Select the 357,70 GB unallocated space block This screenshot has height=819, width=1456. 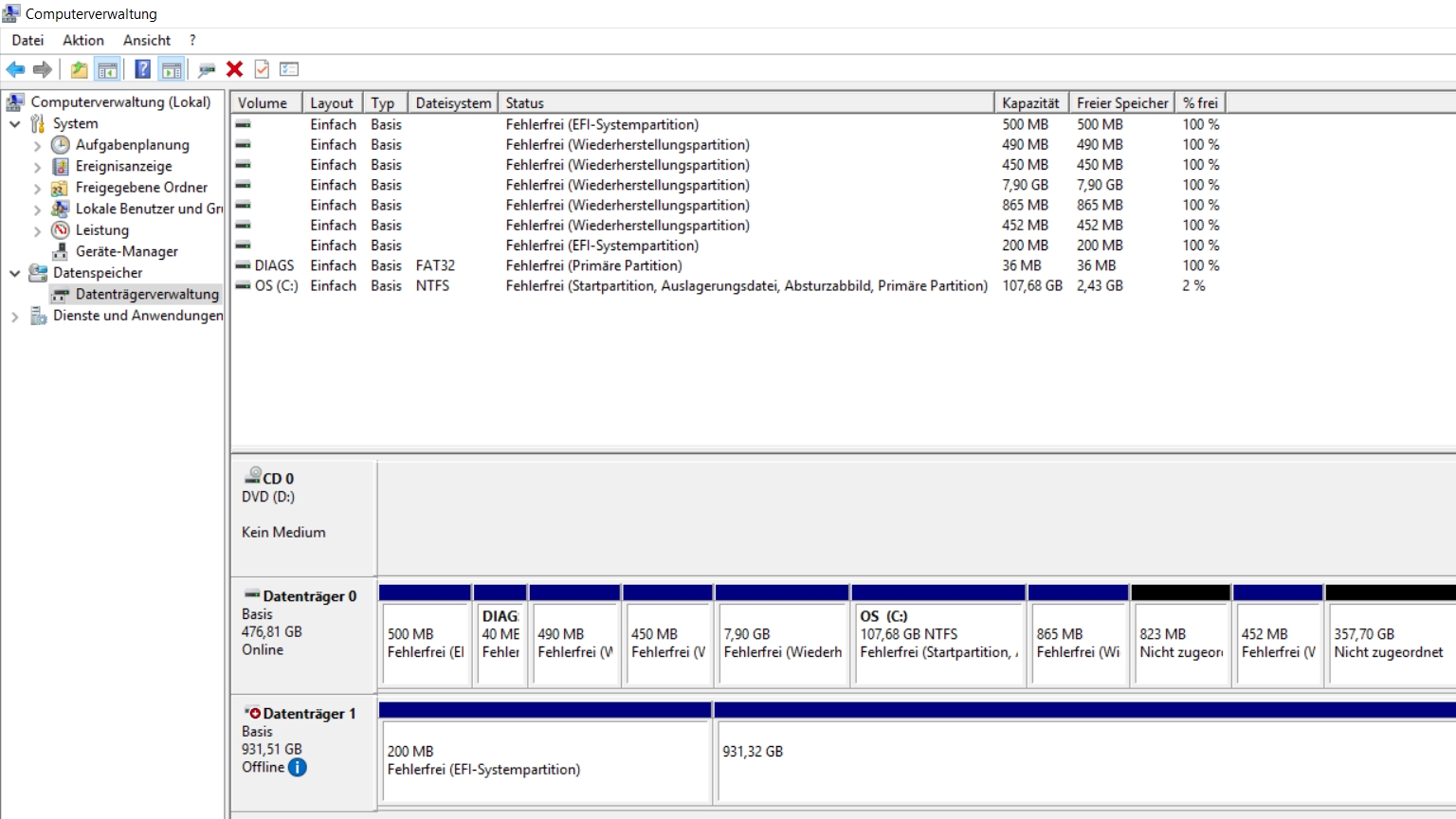(1389, 643)
